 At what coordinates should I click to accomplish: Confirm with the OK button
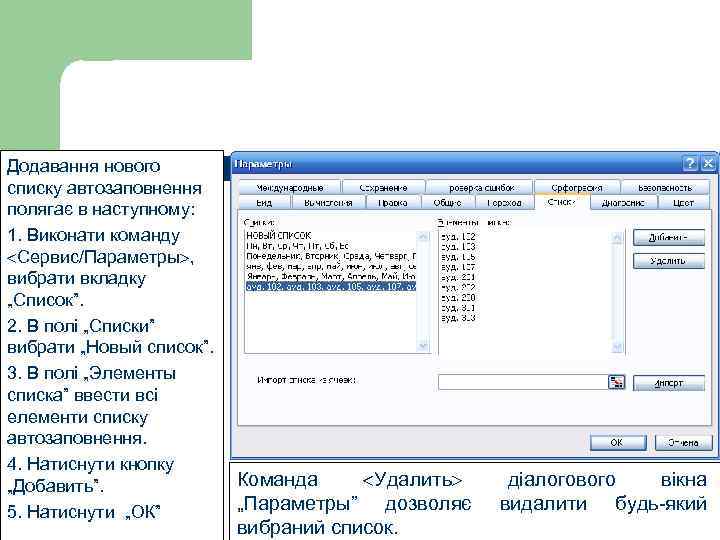[618, 443]
